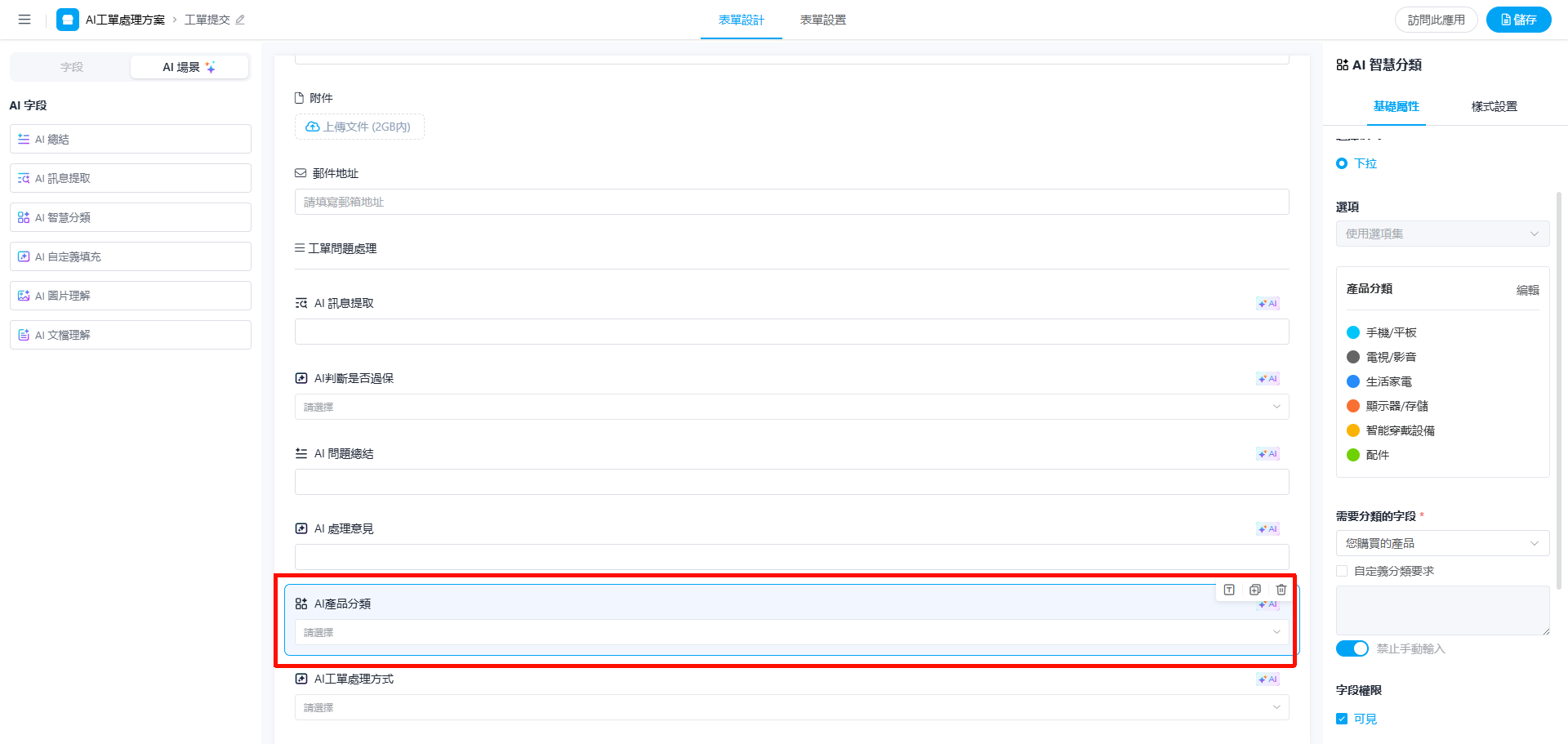The height and width of the screenshot is (744, 1568).
Task: Enable the 自定義分類要求 checkbox
Action: [x=1342, y=571]
